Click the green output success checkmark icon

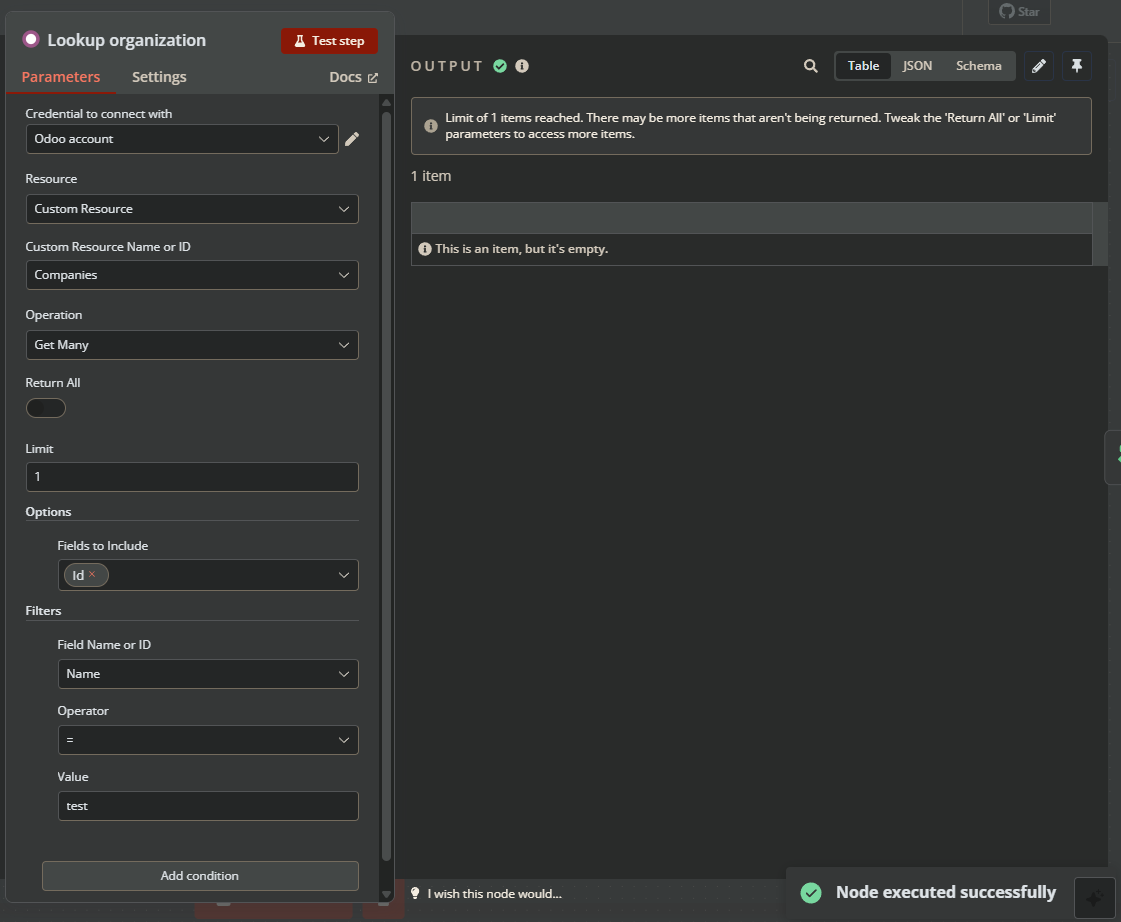(500, 66)
